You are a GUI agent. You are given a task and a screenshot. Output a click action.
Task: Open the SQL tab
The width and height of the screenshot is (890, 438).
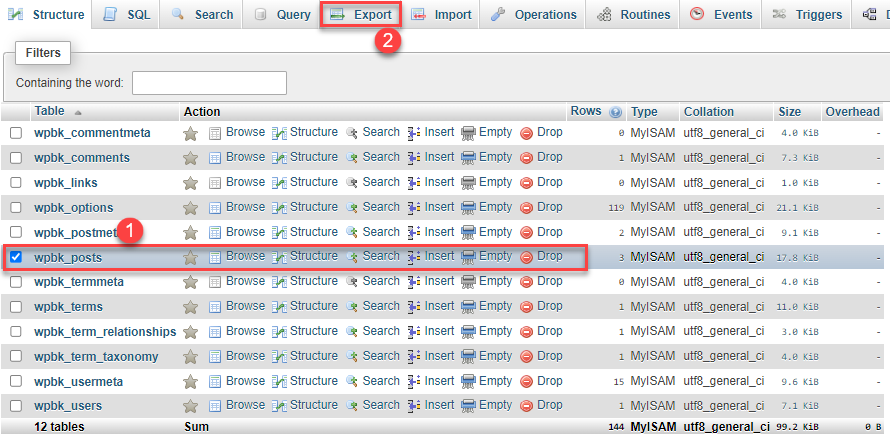[x=127, y=15]
